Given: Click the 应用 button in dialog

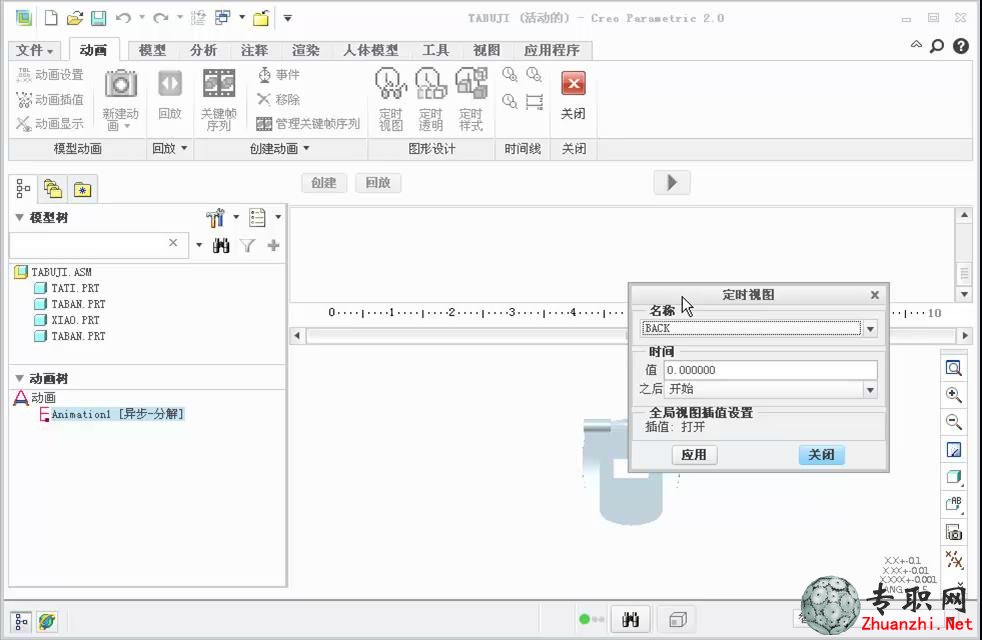Looking at the screenshot, I should (694, 455).
